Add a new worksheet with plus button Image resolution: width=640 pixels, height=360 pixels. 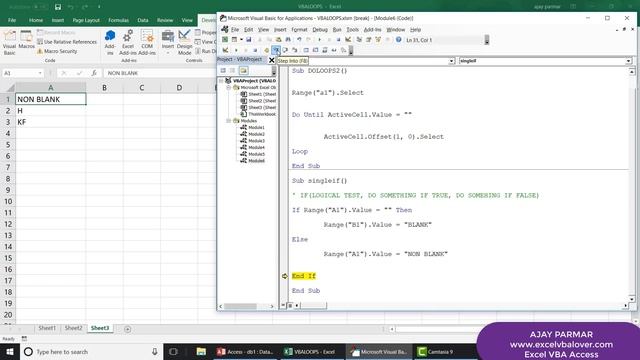[127, 329]
